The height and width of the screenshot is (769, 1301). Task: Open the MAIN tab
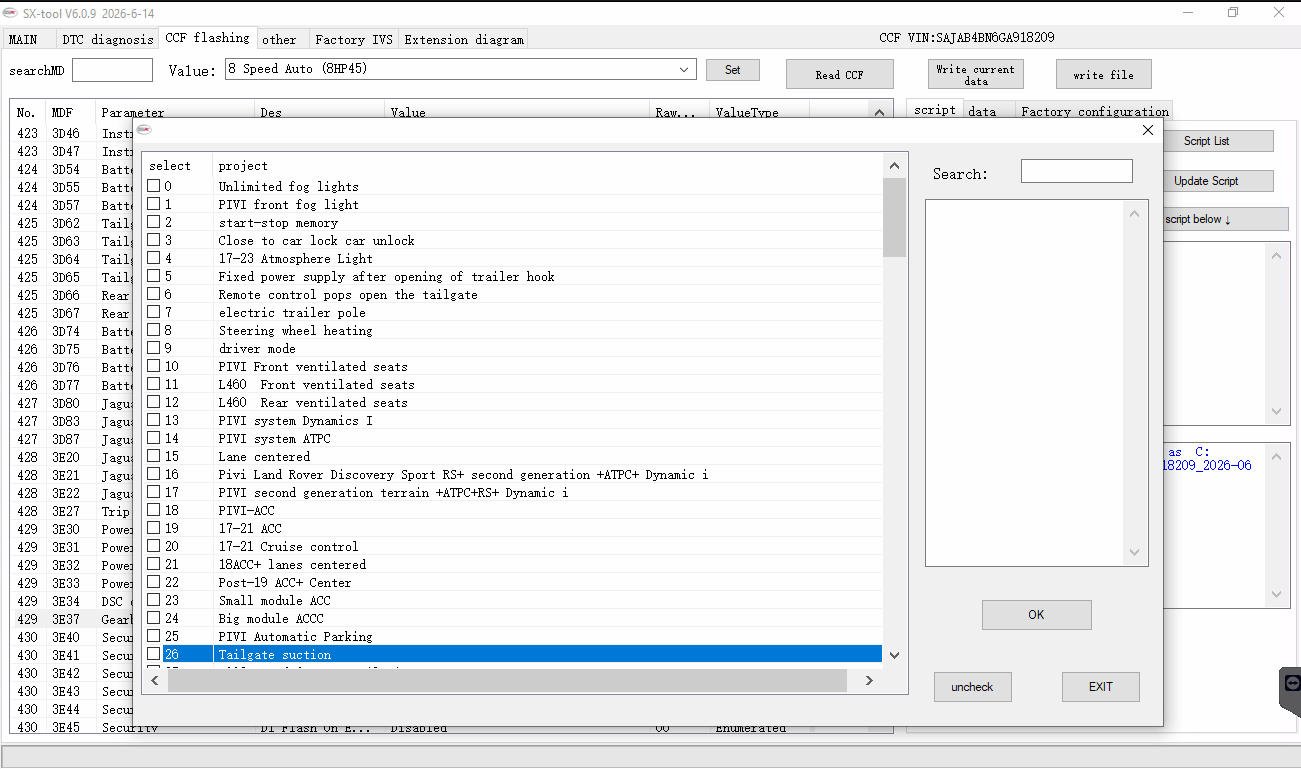click(22, 39)
